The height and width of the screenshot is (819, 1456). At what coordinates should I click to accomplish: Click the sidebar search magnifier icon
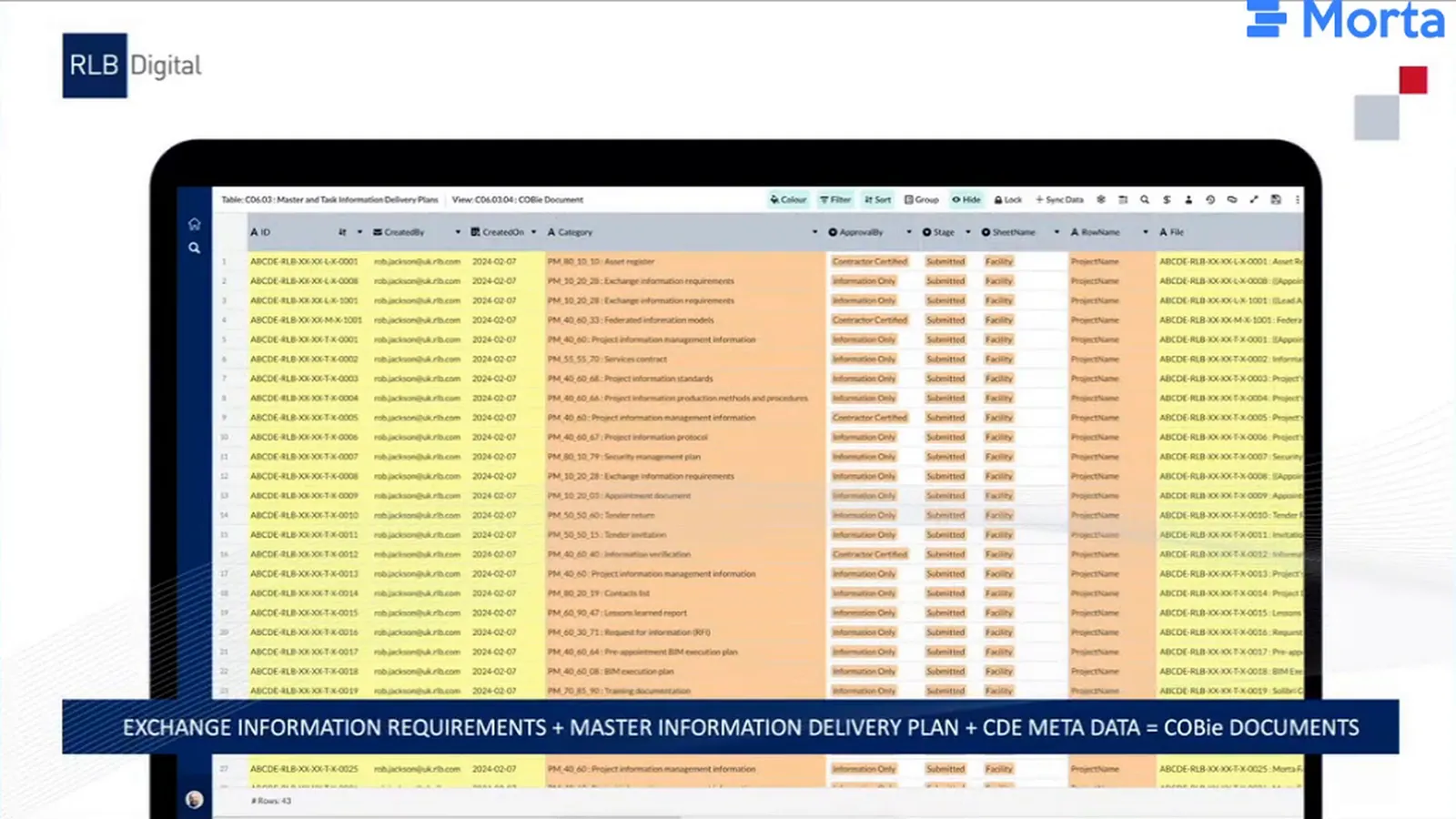coord(194,248)
